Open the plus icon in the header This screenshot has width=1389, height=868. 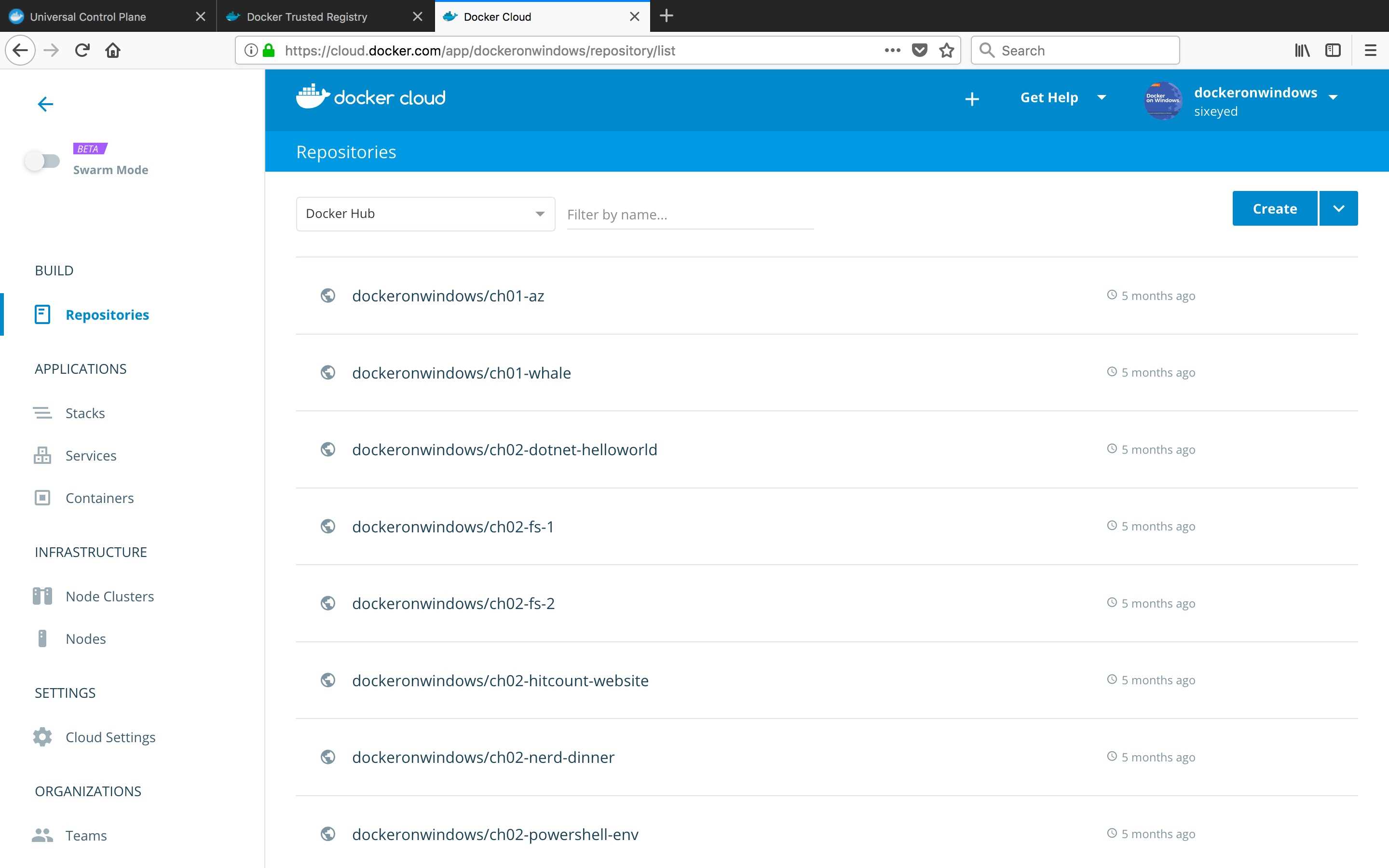(x=972, y=99)
